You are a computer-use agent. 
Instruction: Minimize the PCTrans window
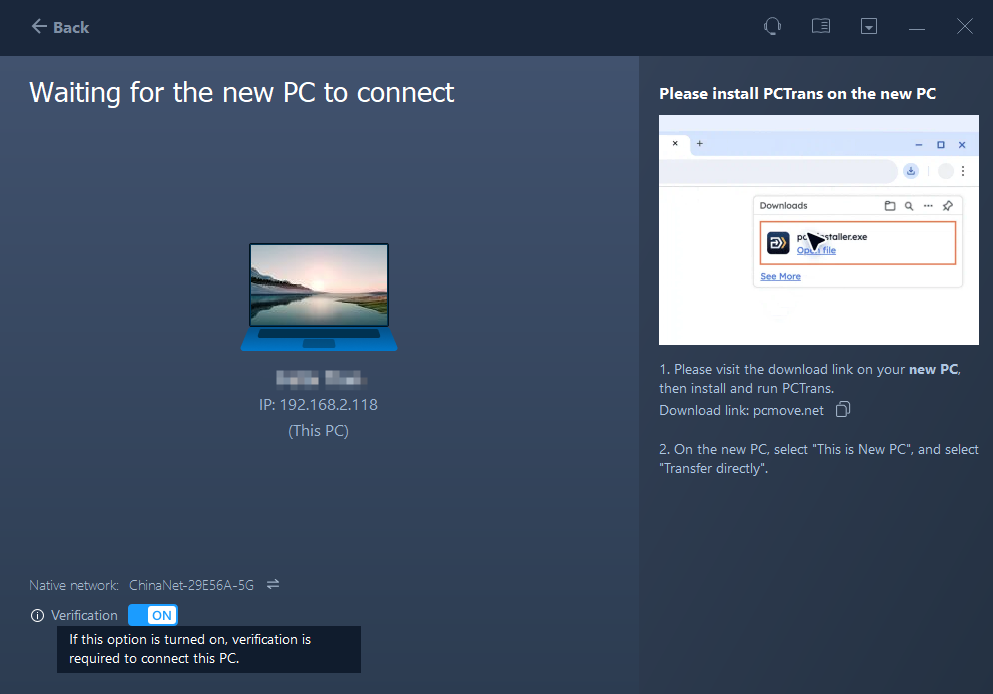pos(916,27)
